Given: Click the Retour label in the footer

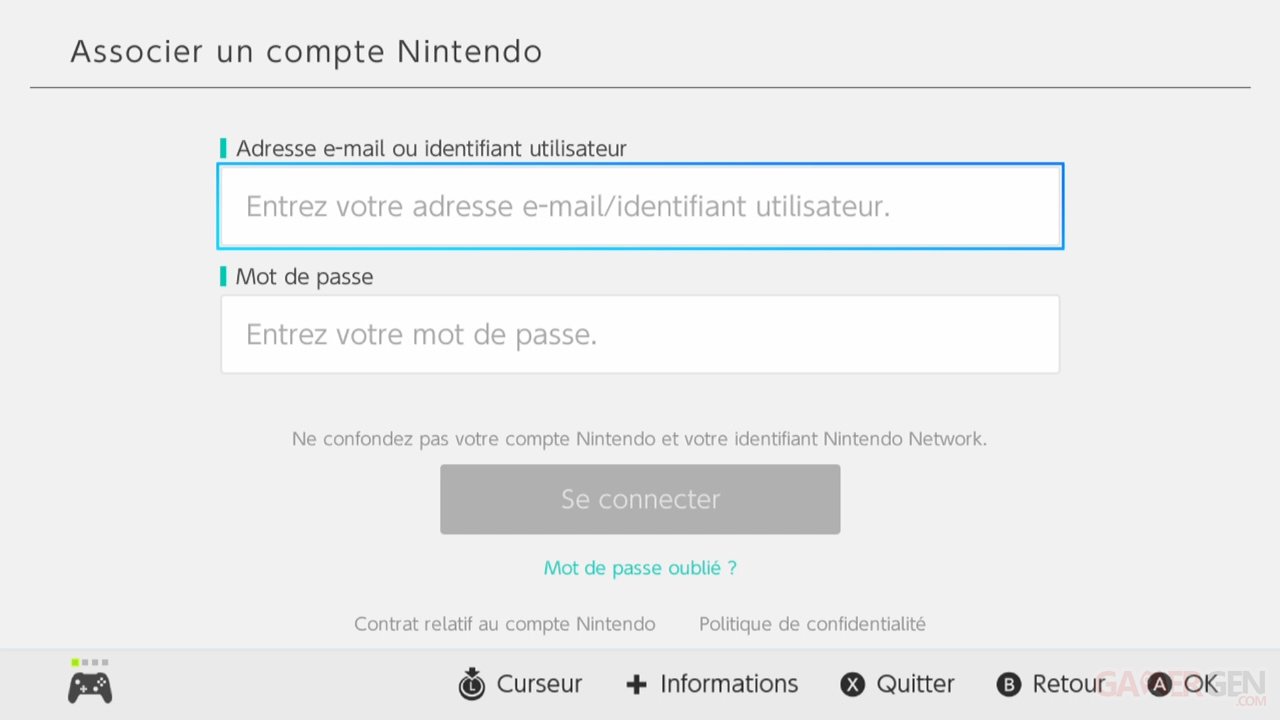Looking at the screenshot, I should click(x=1068, y=684).
